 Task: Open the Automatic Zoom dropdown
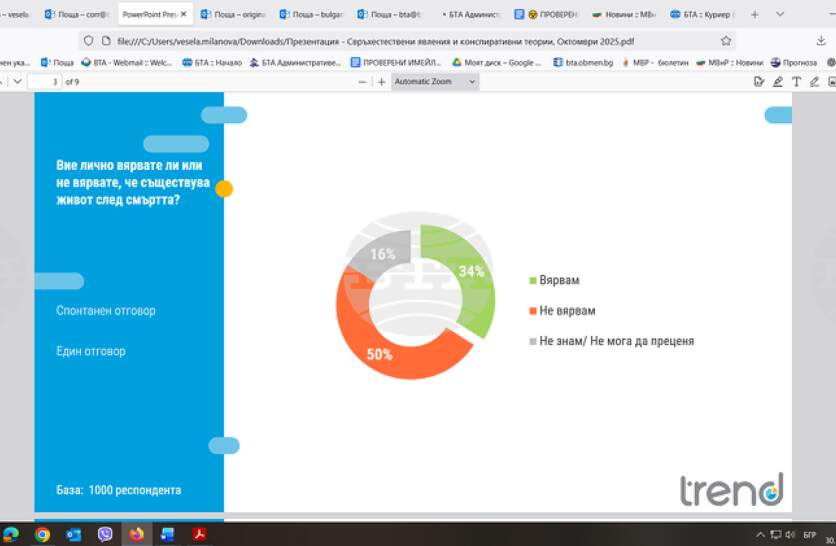click(x=434, y=81)
